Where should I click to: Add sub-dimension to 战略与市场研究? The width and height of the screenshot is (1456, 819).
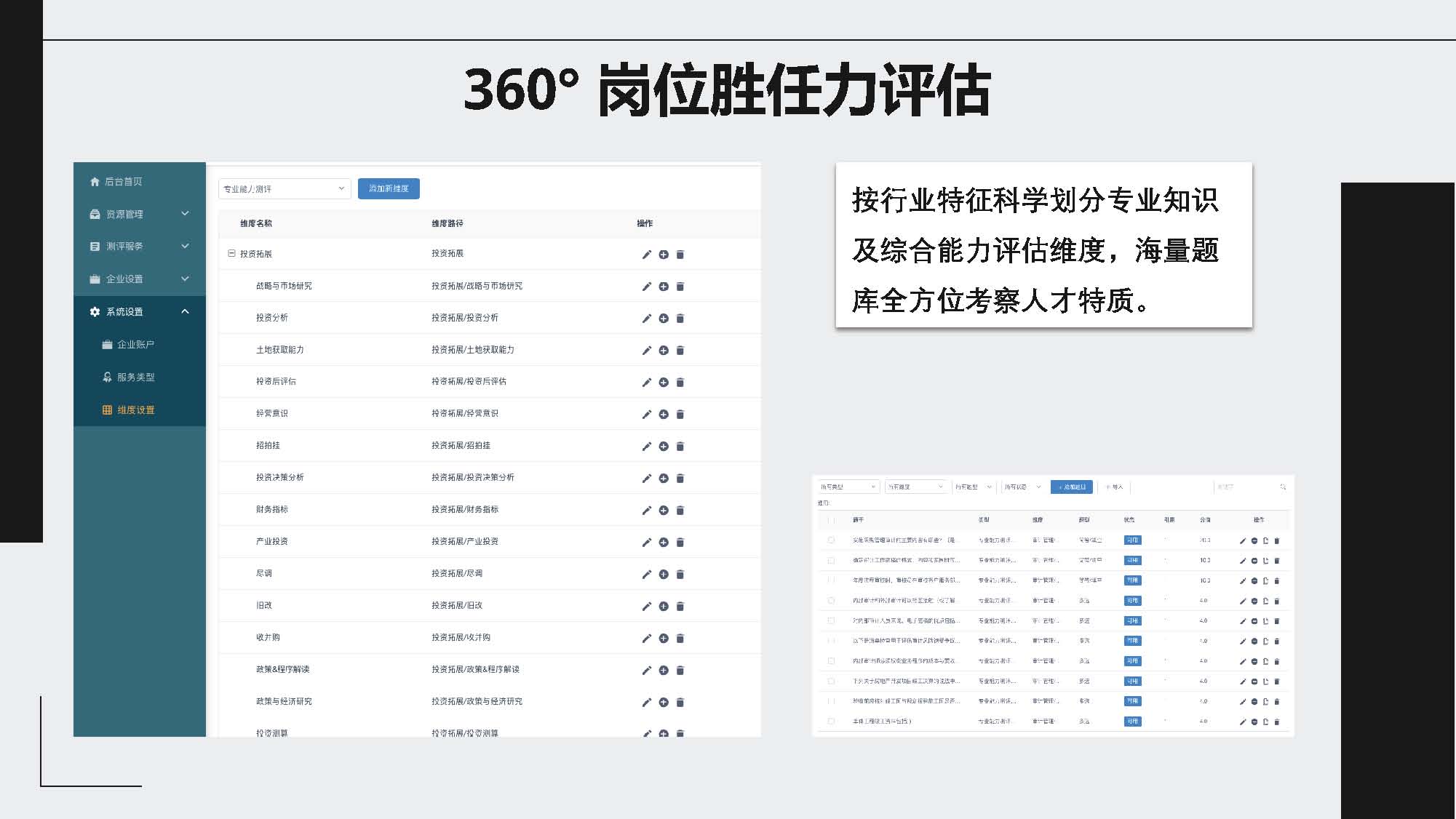[664, 287]
